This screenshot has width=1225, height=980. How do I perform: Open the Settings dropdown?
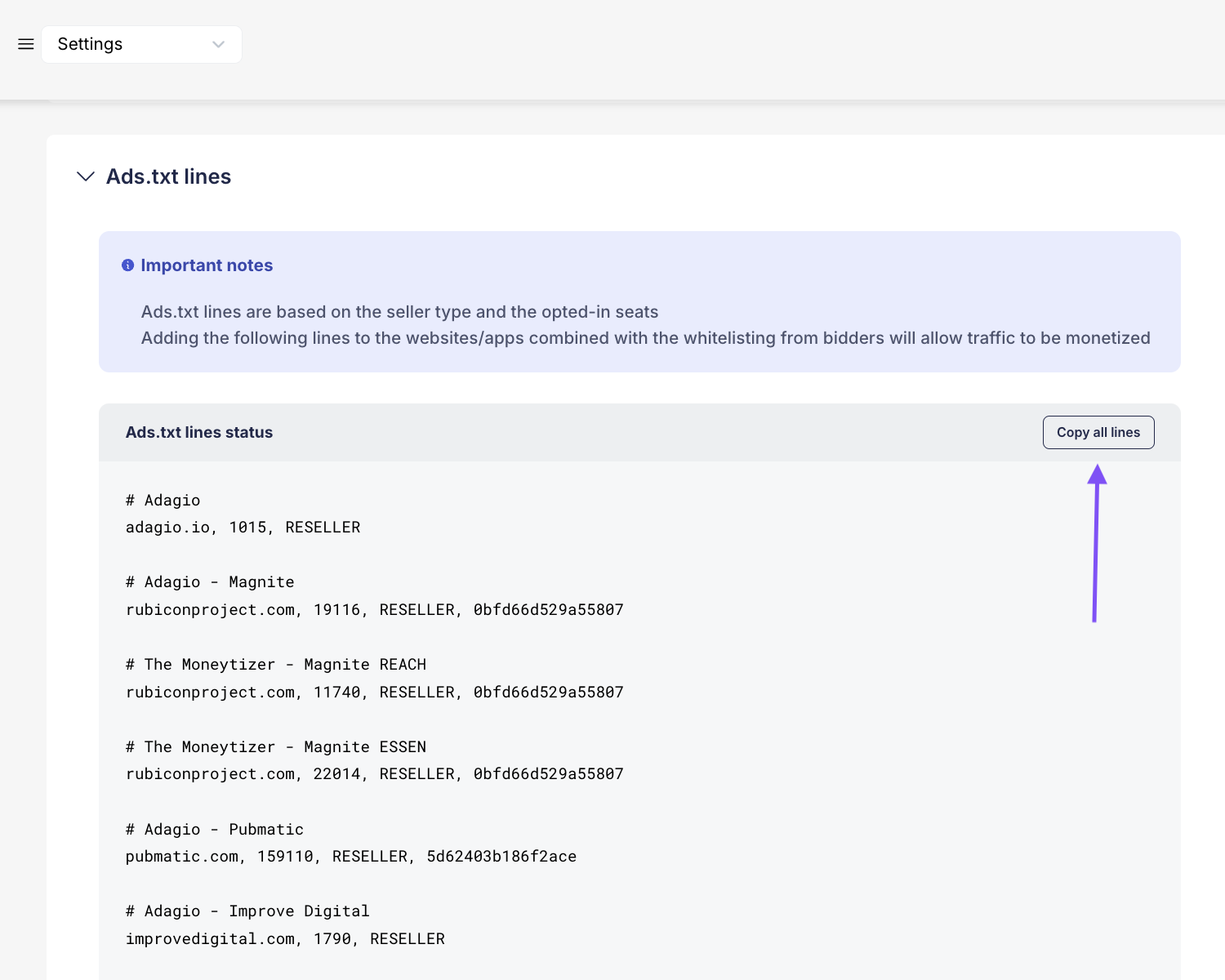point(141,44)
